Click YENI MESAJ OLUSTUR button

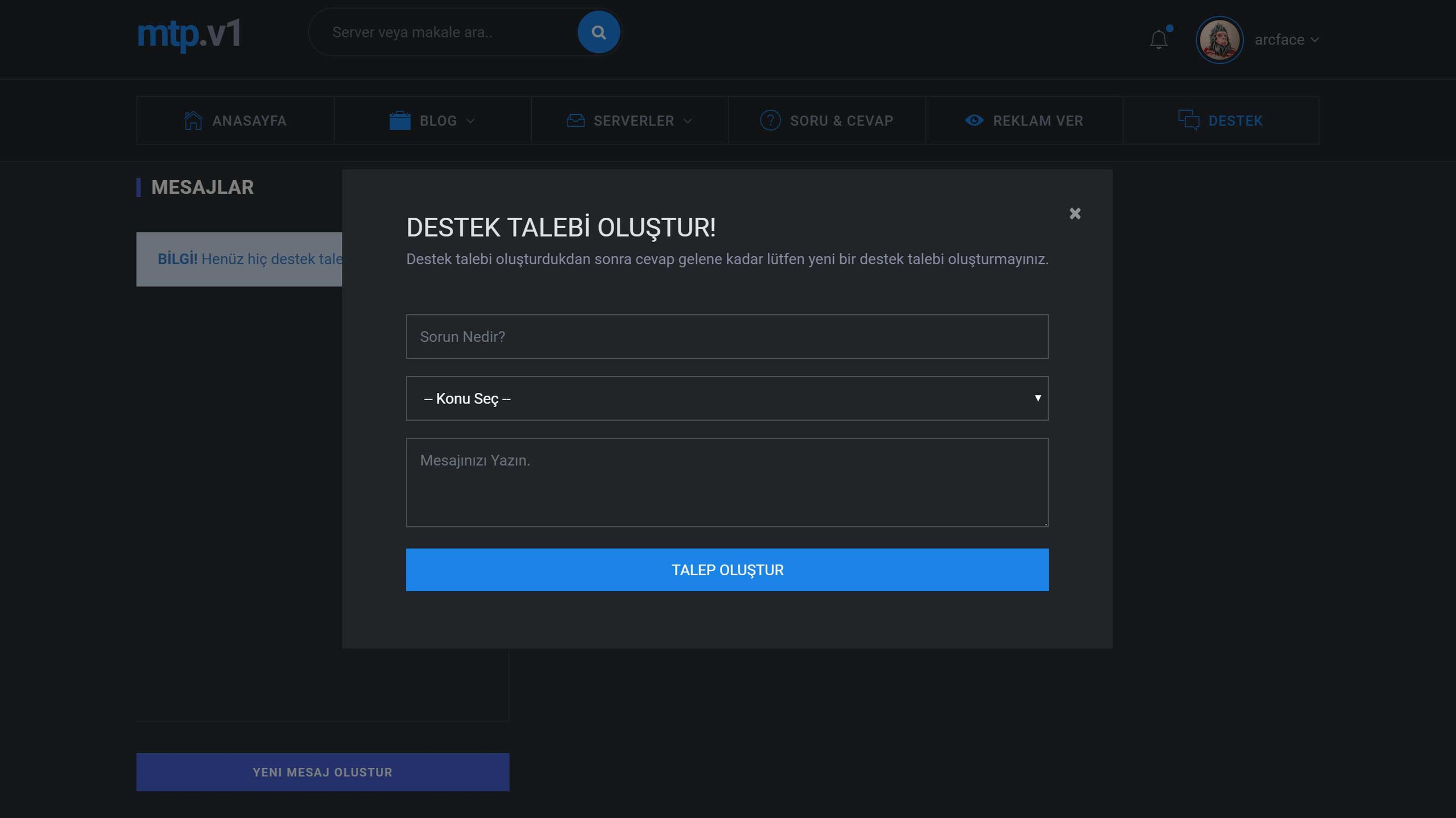coord(322,772)
